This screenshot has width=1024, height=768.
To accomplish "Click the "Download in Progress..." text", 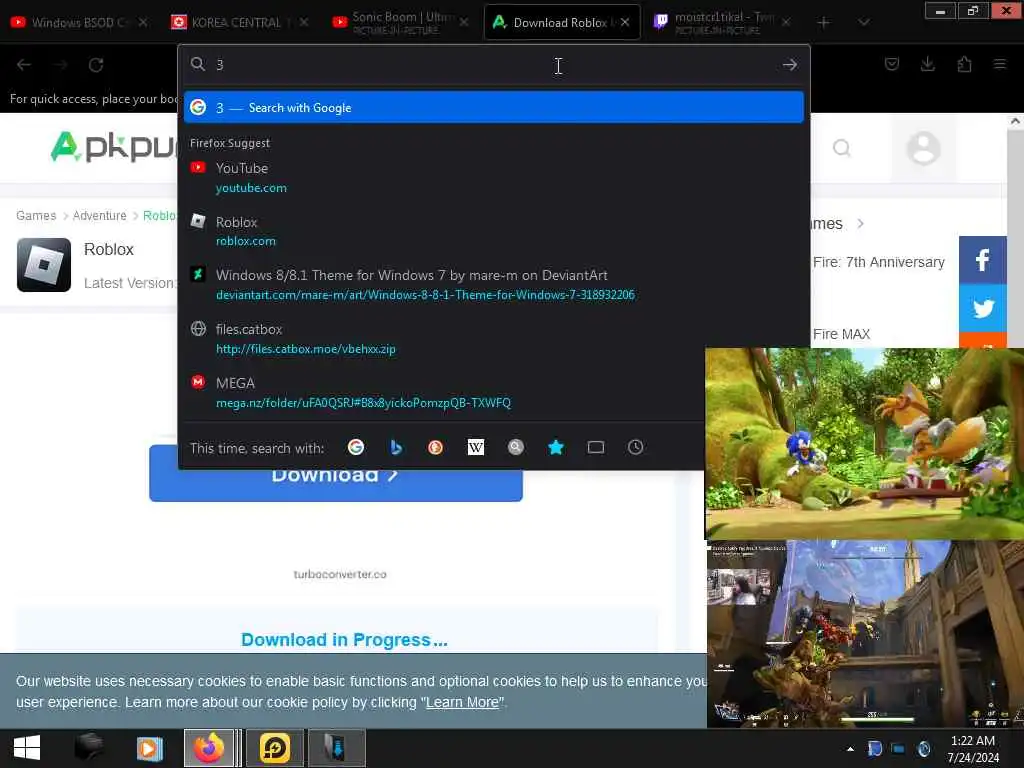I will click(x=344, y=640).
